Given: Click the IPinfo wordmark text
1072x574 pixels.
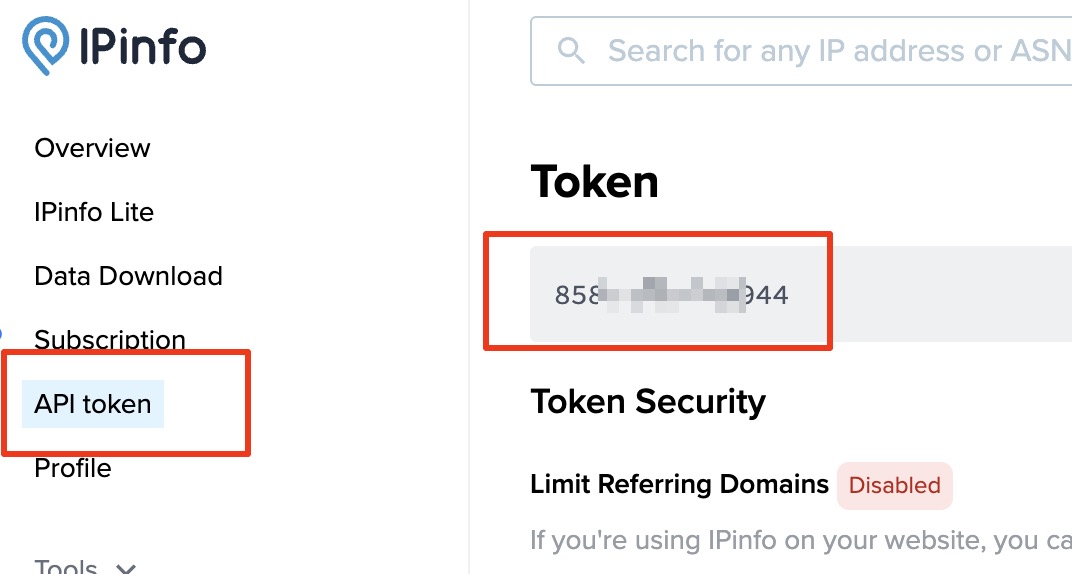Looking at the screenshot, I should (x=142, y=45).
